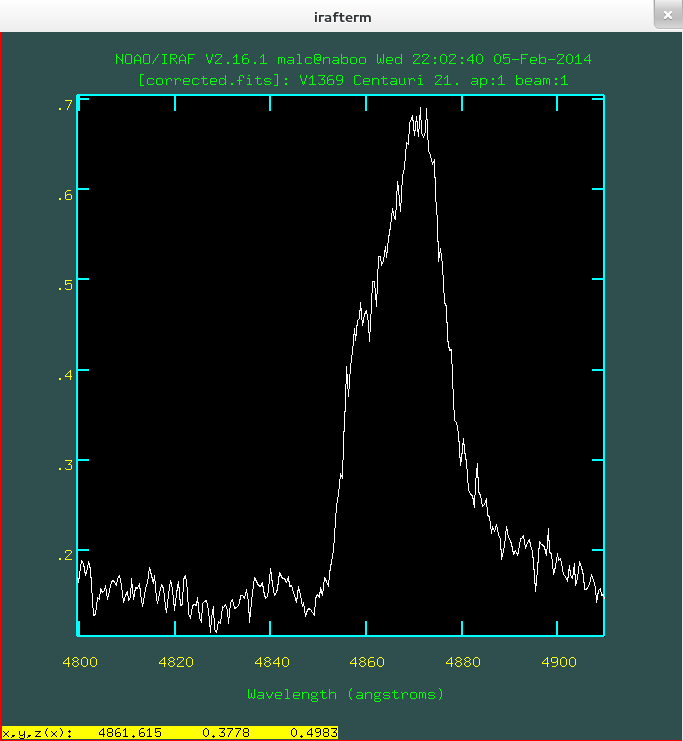This screenshot has width=683, height=741.
Task: Click the irafterm window title
Action: [x=340, y=16]
